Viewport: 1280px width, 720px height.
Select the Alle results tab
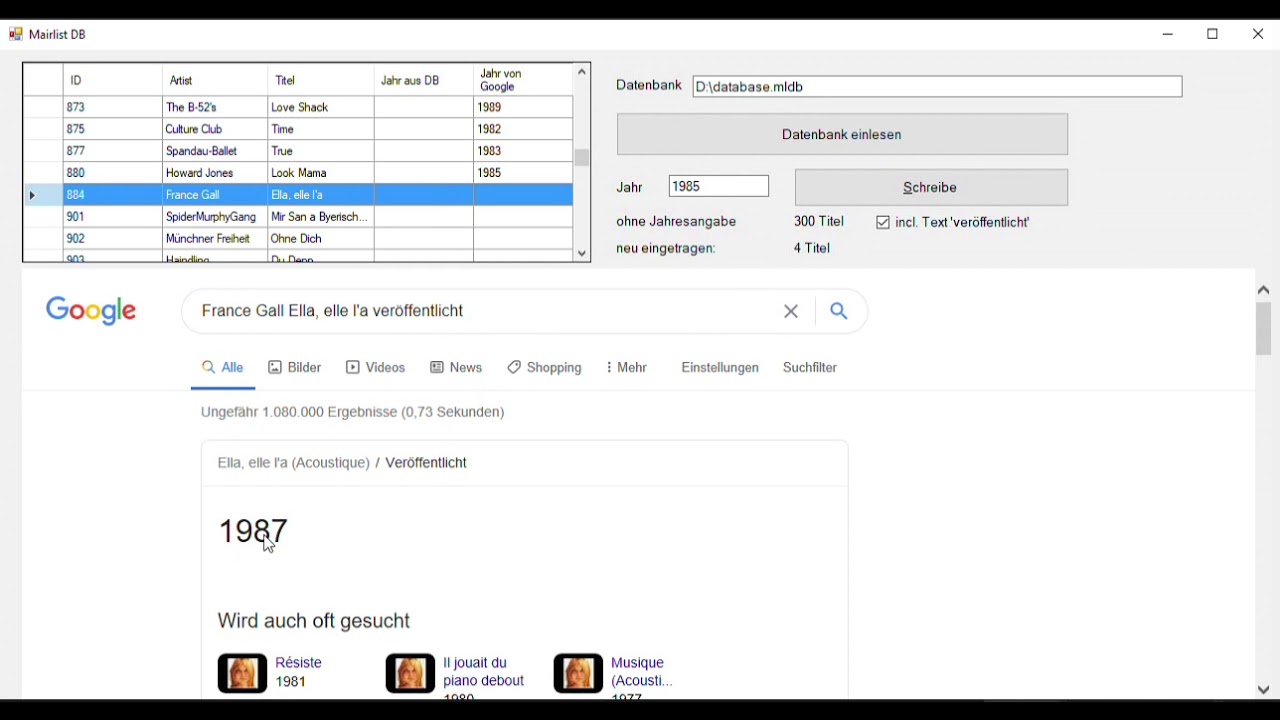coord(223,368)
